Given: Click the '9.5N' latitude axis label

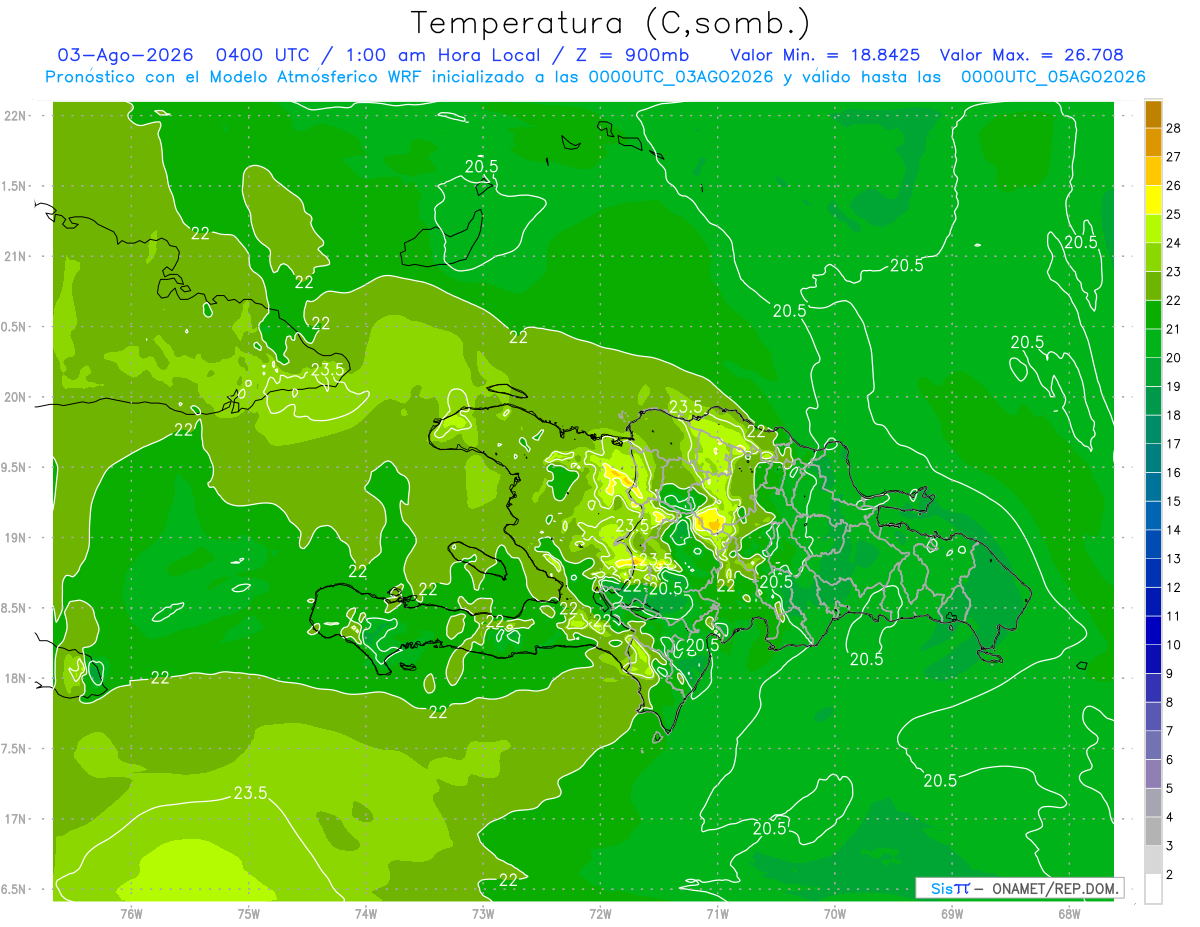Looking at the screenshot, I should point(15,467).
